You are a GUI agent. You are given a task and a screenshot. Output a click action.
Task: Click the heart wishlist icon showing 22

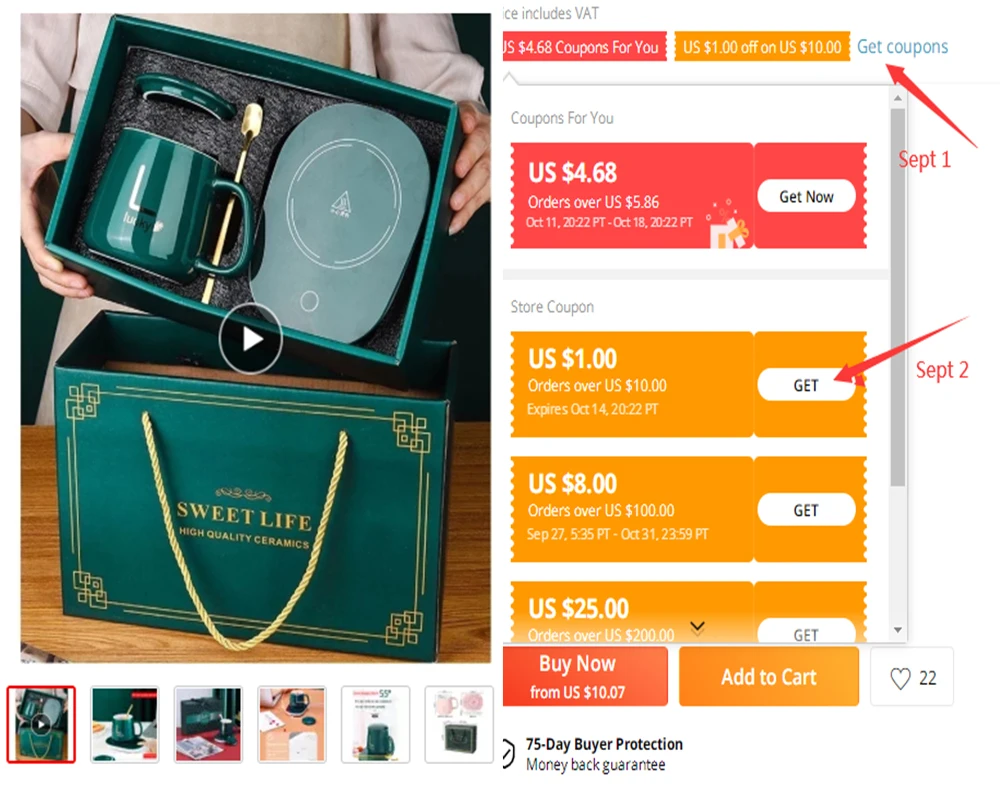click(900, 678)
